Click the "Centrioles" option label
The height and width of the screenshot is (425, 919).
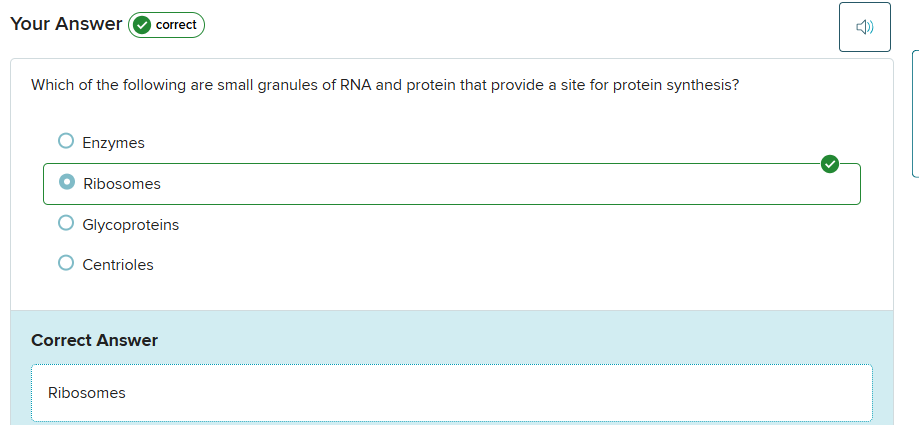117,265
